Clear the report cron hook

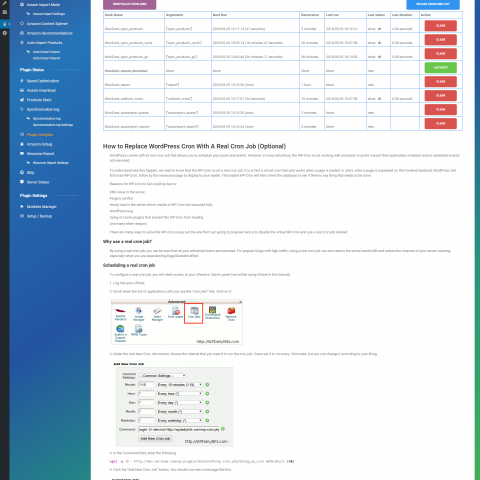[x=440, y=82]
